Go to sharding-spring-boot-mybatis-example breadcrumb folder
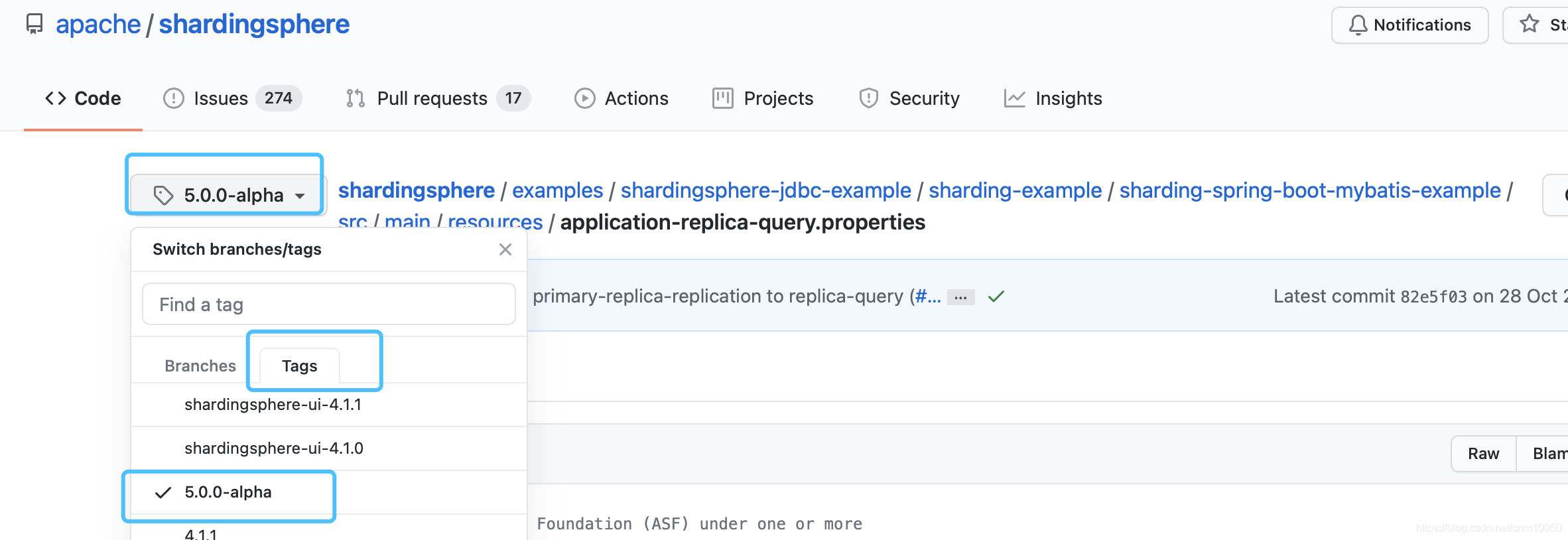The height and width of the screenshot is (540, 1568). (1310, 190)
